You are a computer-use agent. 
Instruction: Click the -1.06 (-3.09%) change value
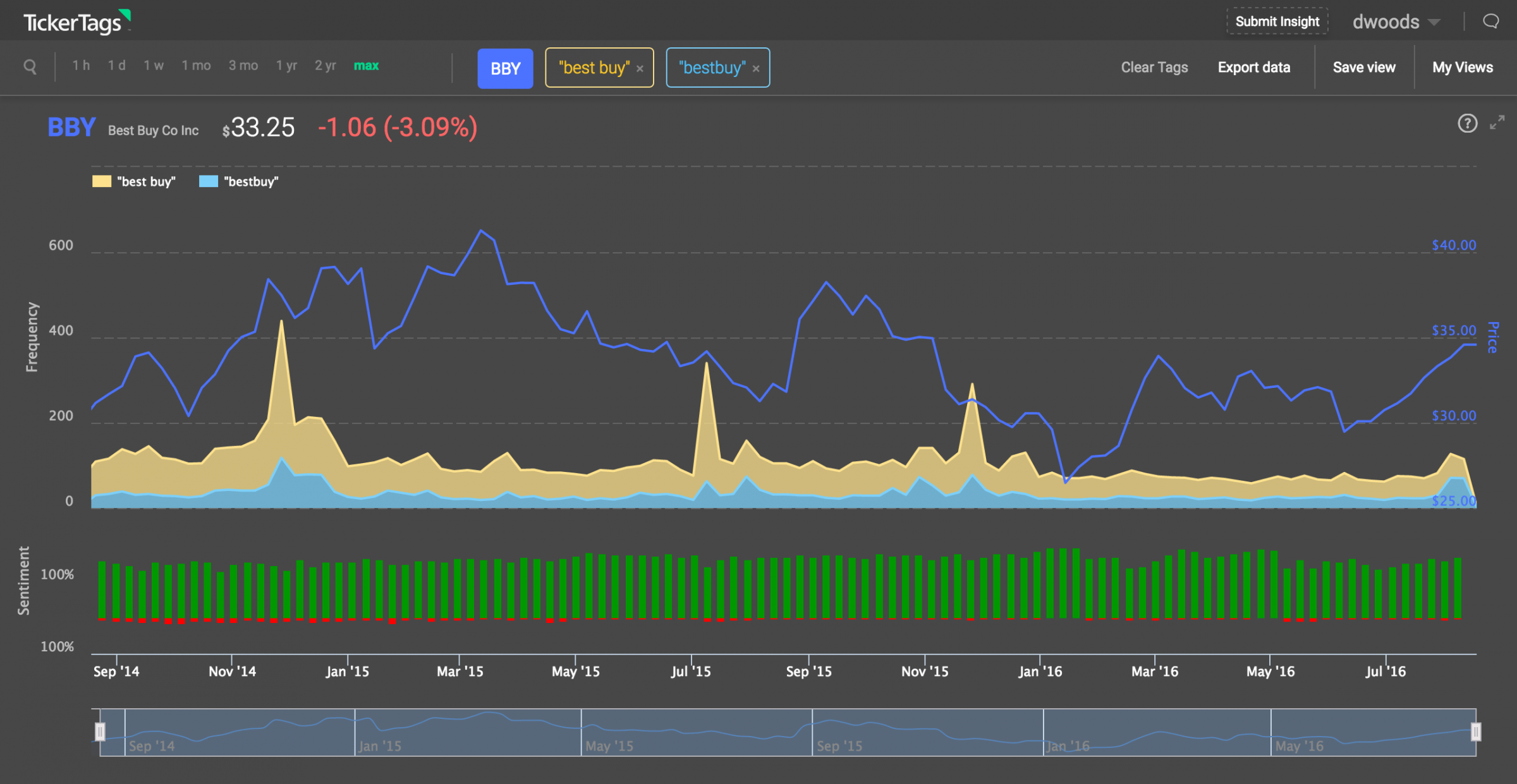pos(398,128)
